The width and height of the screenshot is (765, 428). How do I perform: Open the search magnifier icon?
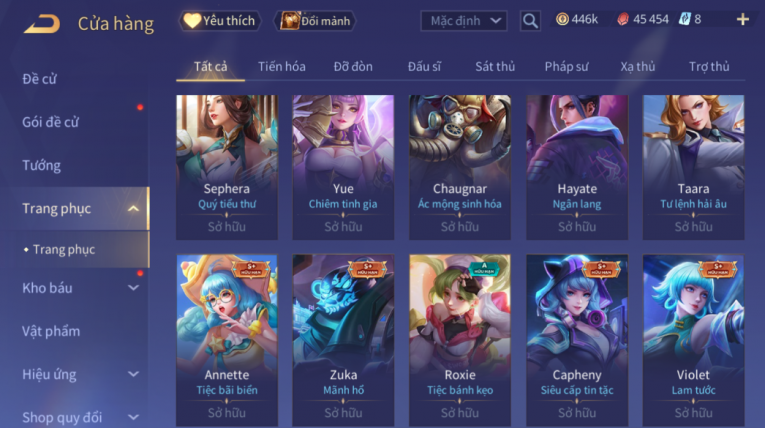(x=530, y=20)
